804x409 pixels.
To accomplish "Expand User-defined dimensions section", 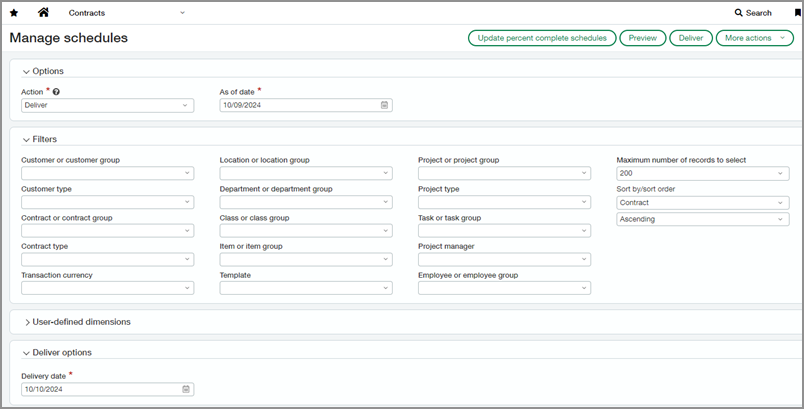I will 26,322.
